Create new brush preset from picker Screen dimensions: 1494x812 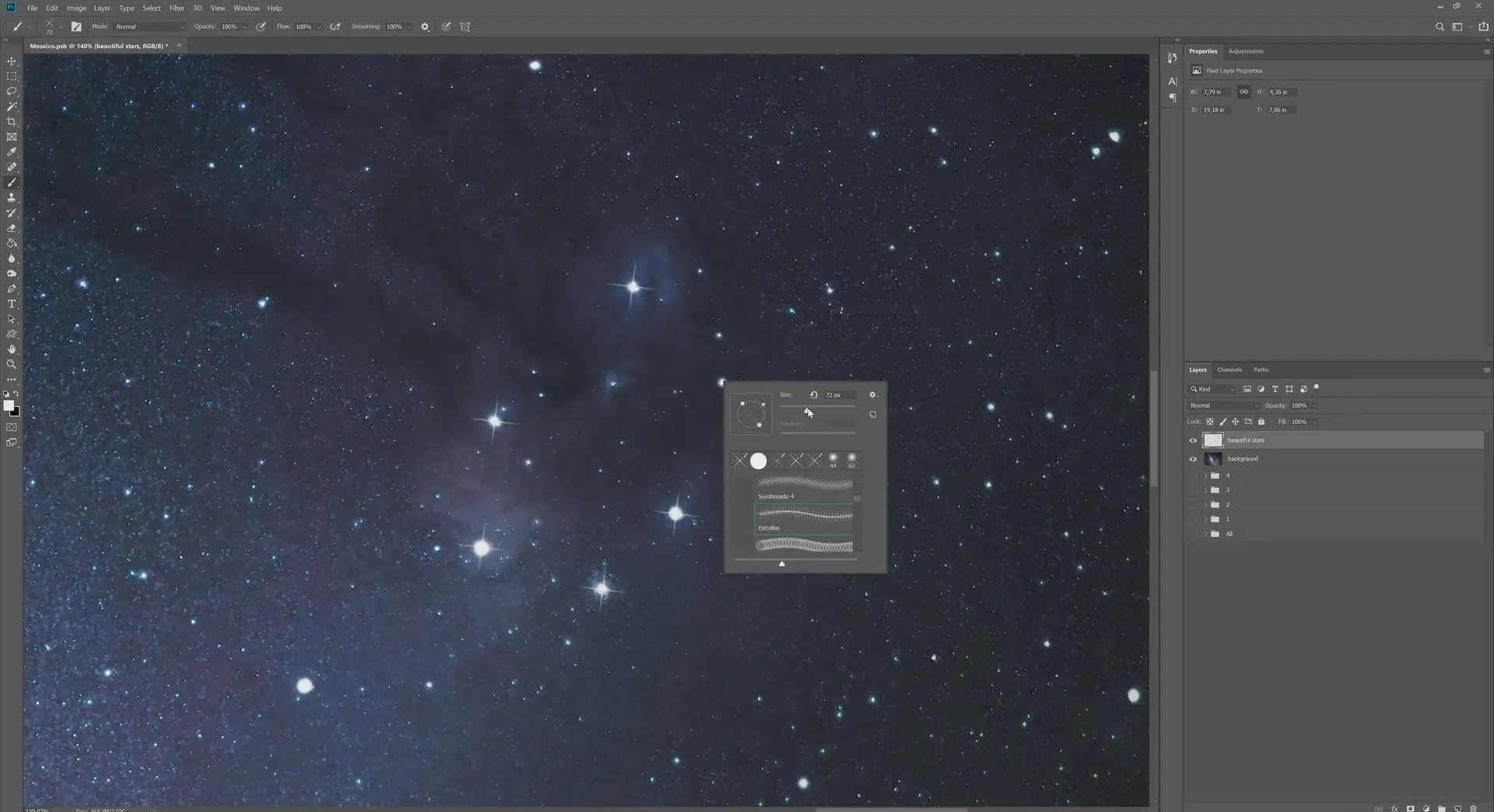click(x=872, y=415)
